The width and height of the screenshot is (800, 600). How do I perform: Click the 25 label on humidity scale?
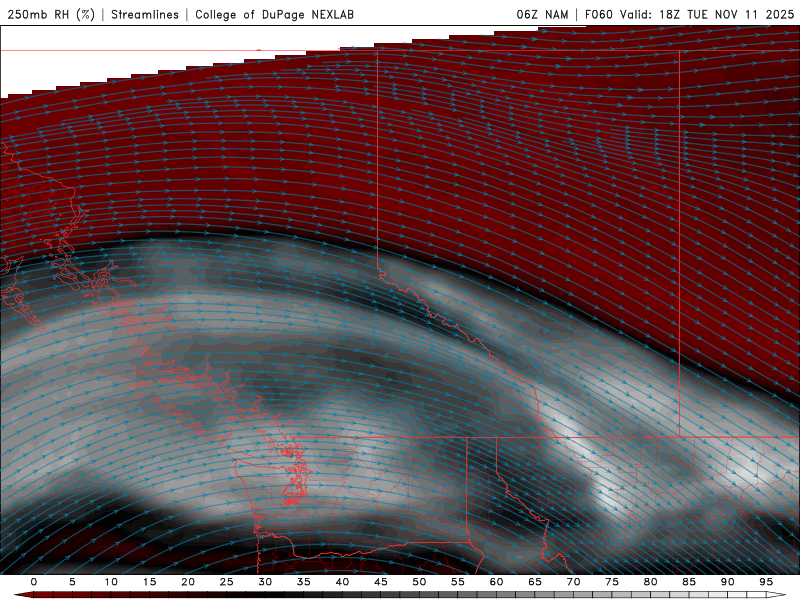(x=227, y=582)
